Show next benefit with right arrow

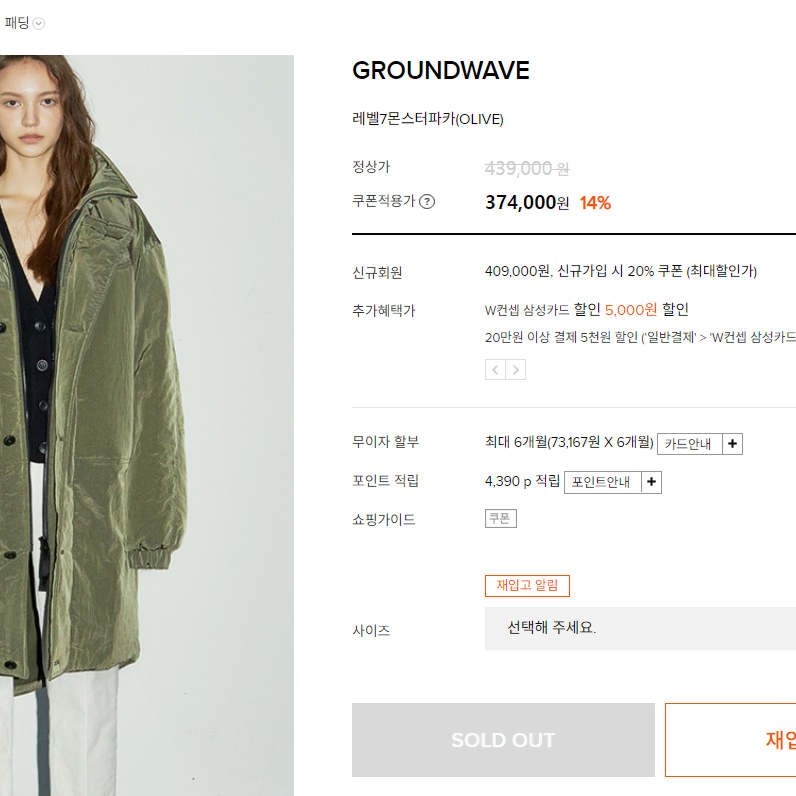click(x=515, y=370)
